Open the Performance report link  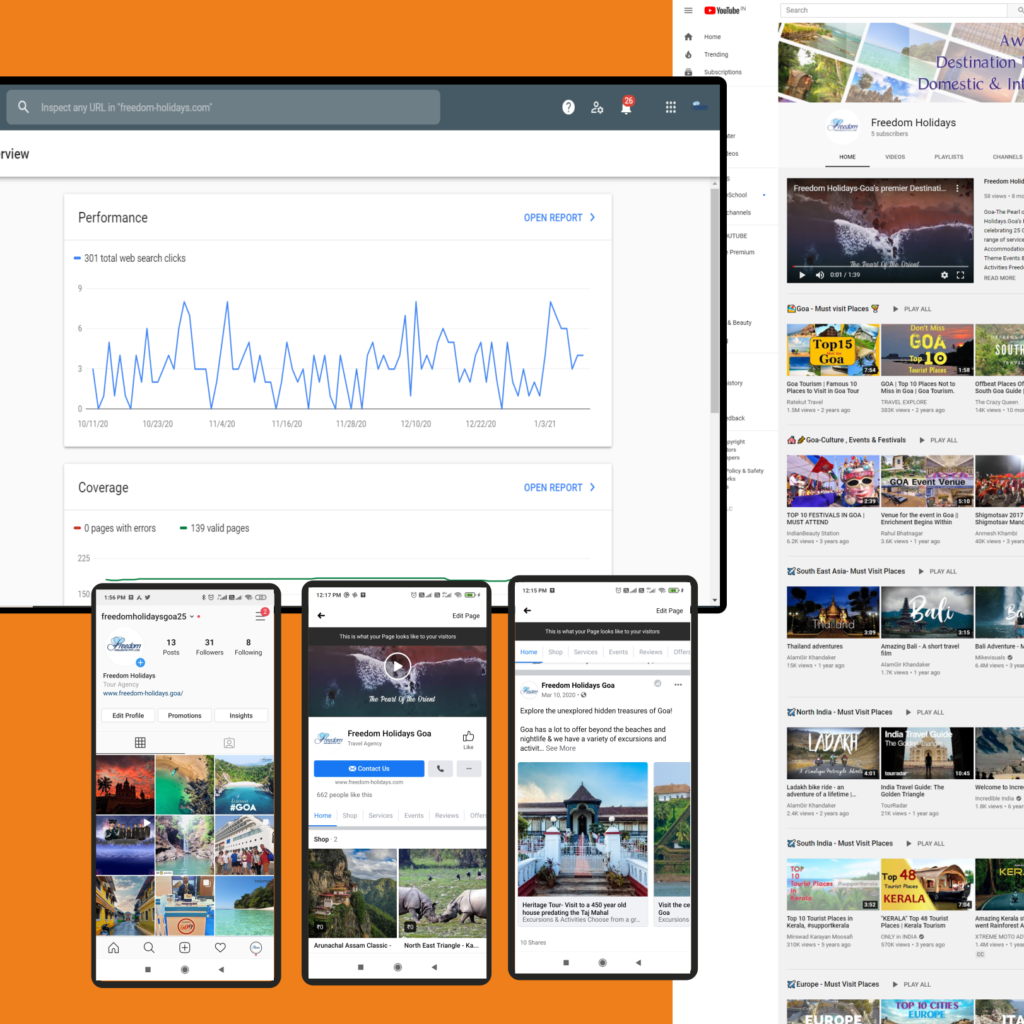(559, 217)
